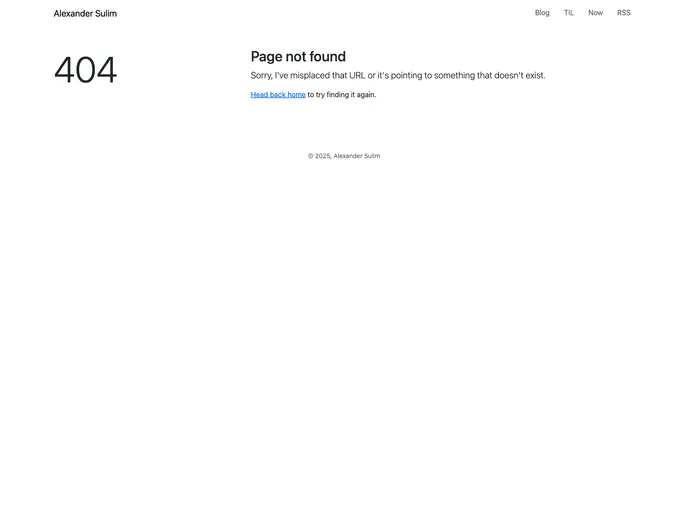
Task: Open the TIL navigation link
Action: 569,13
